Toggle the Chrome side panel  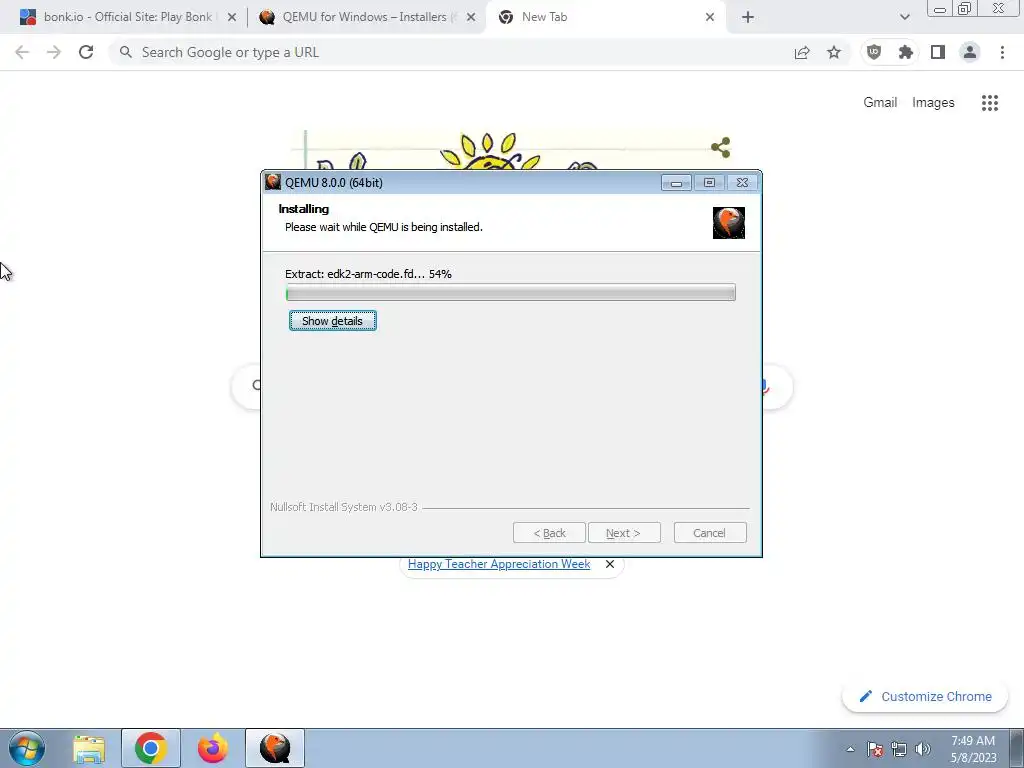[938, 52]
